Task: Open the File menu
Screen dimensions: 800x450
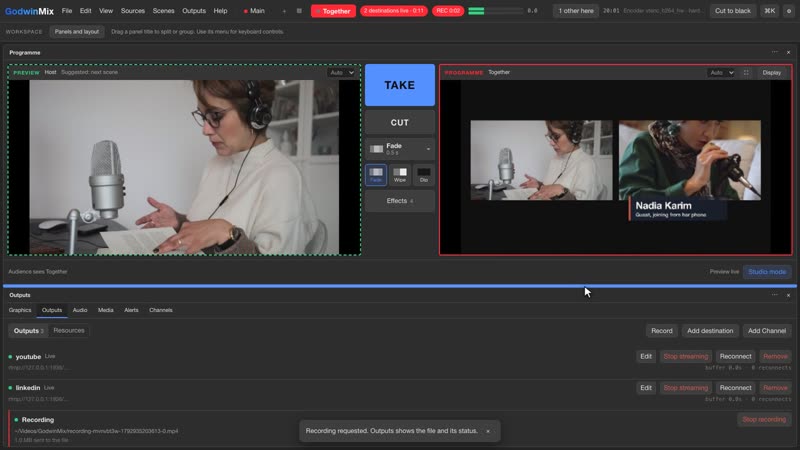Action: pos(67,11)
